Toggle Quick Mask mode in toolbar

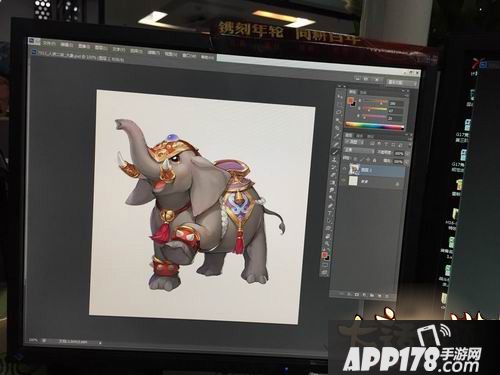325,265
